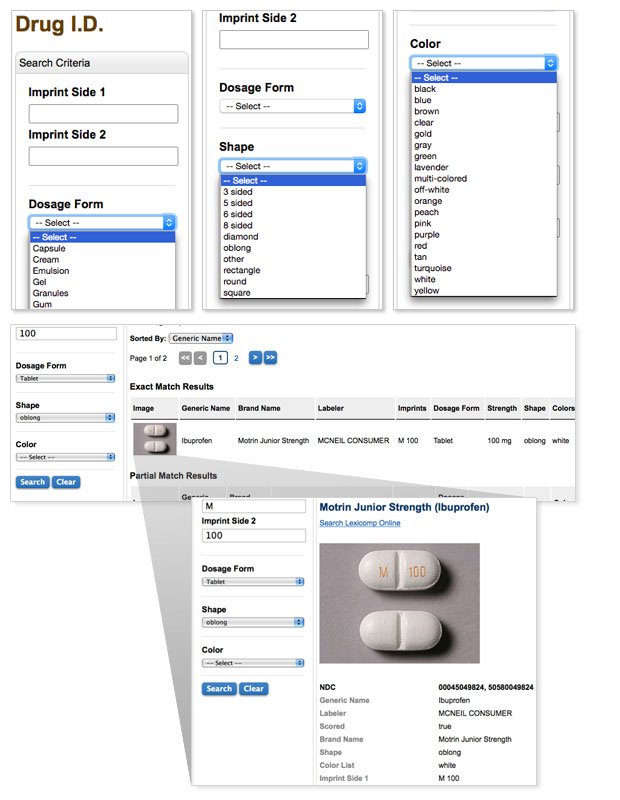This screenshot has width=620, height=800.
Task: Click the next page single-arrow button
Action: click(x=255, y=357)
